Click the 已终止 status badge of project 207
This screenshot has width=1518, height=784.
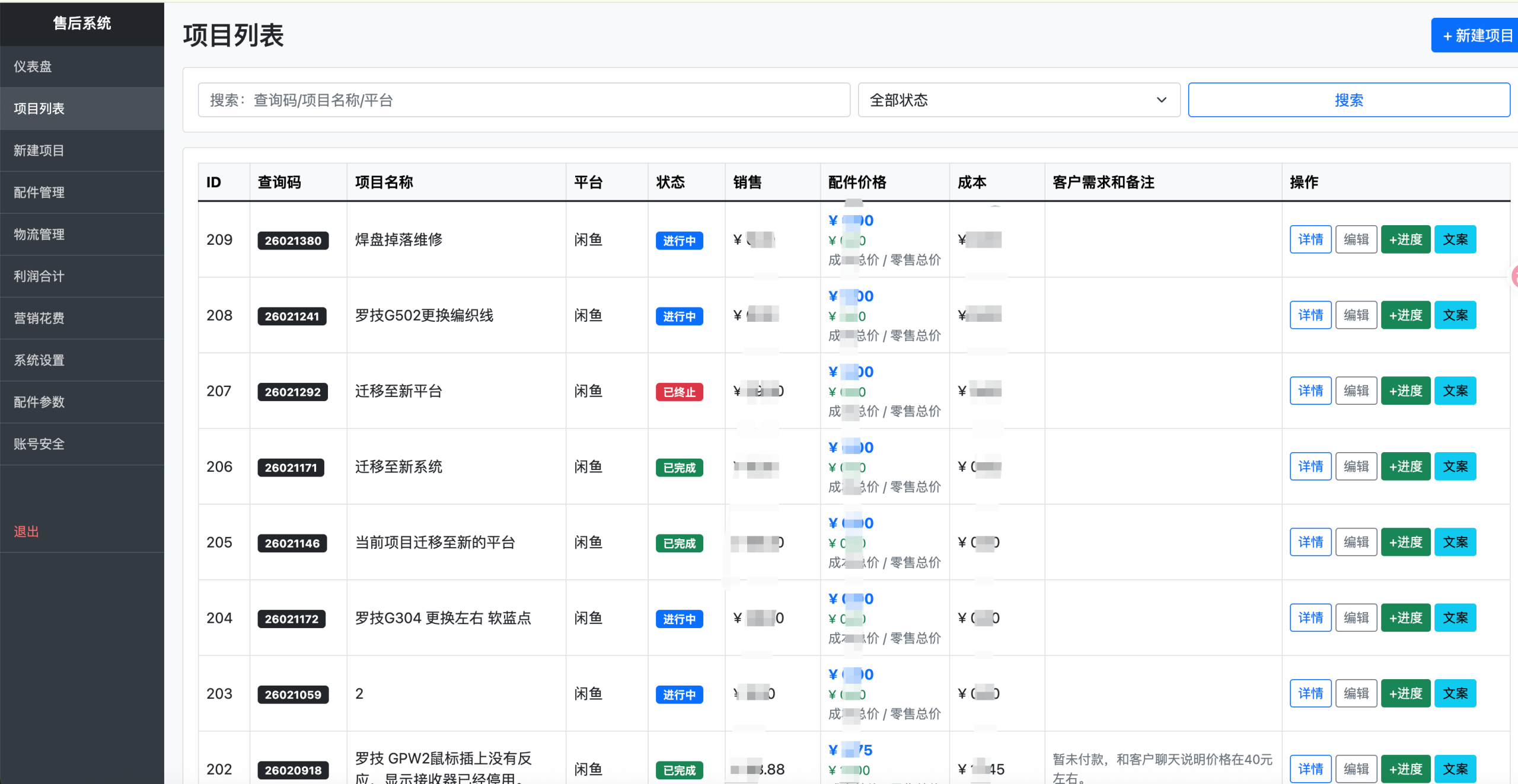pos(679,392)
